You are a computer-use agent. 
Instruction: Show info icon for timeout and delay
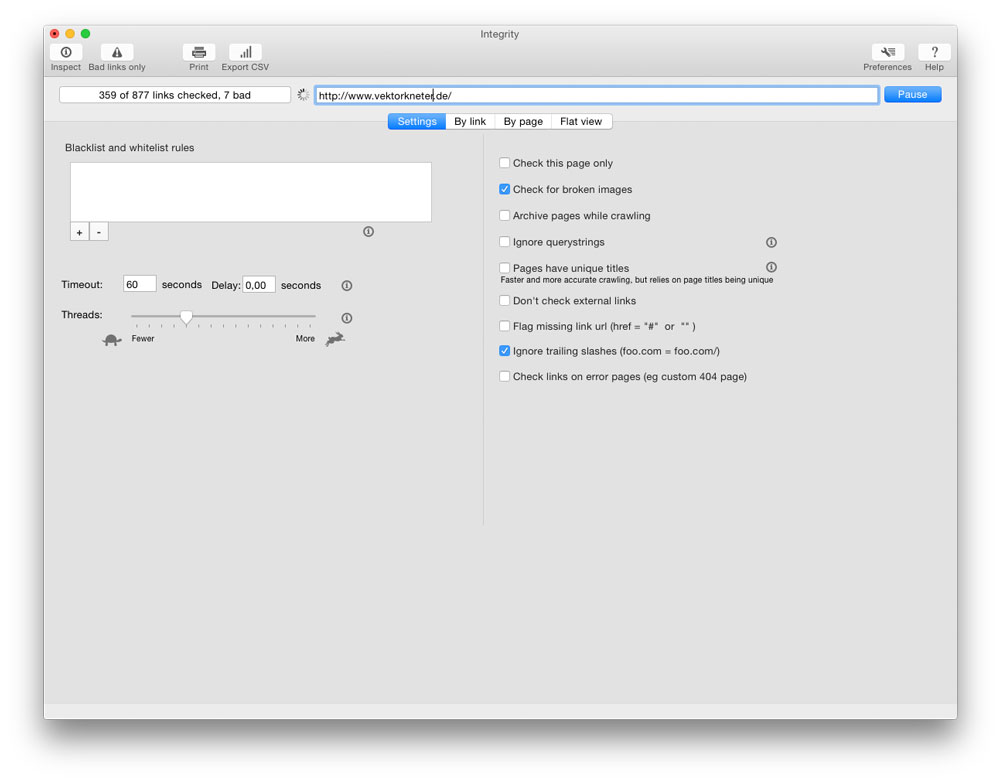(347, 286)
